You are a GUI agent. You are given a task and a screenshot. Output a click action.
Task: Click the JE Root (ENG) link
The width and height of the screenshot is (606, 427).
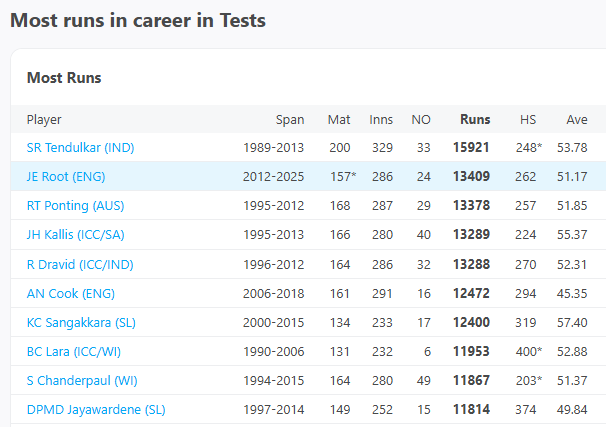(65, 177)
